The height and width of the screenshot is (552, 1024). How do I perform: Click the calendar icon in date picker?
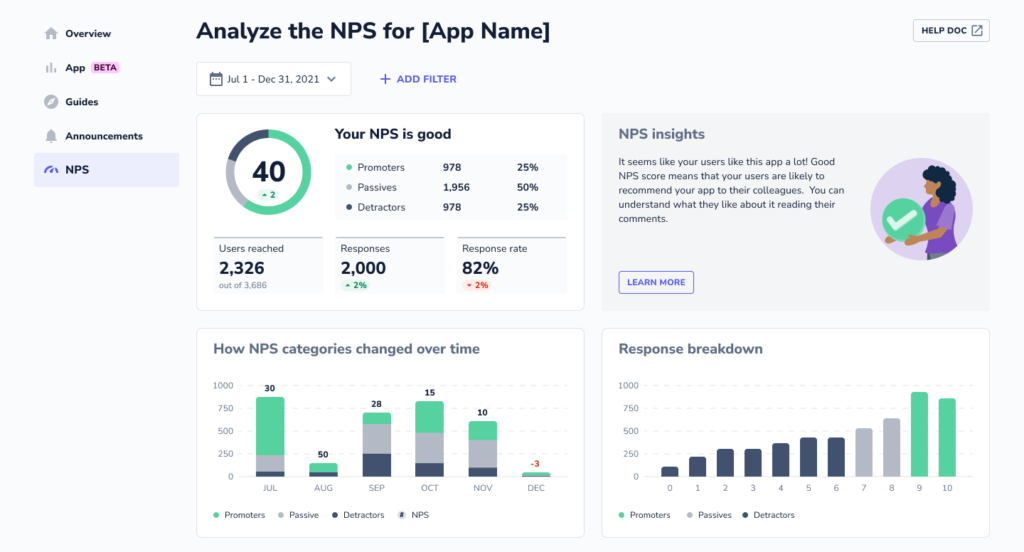[x=216, y=79]
